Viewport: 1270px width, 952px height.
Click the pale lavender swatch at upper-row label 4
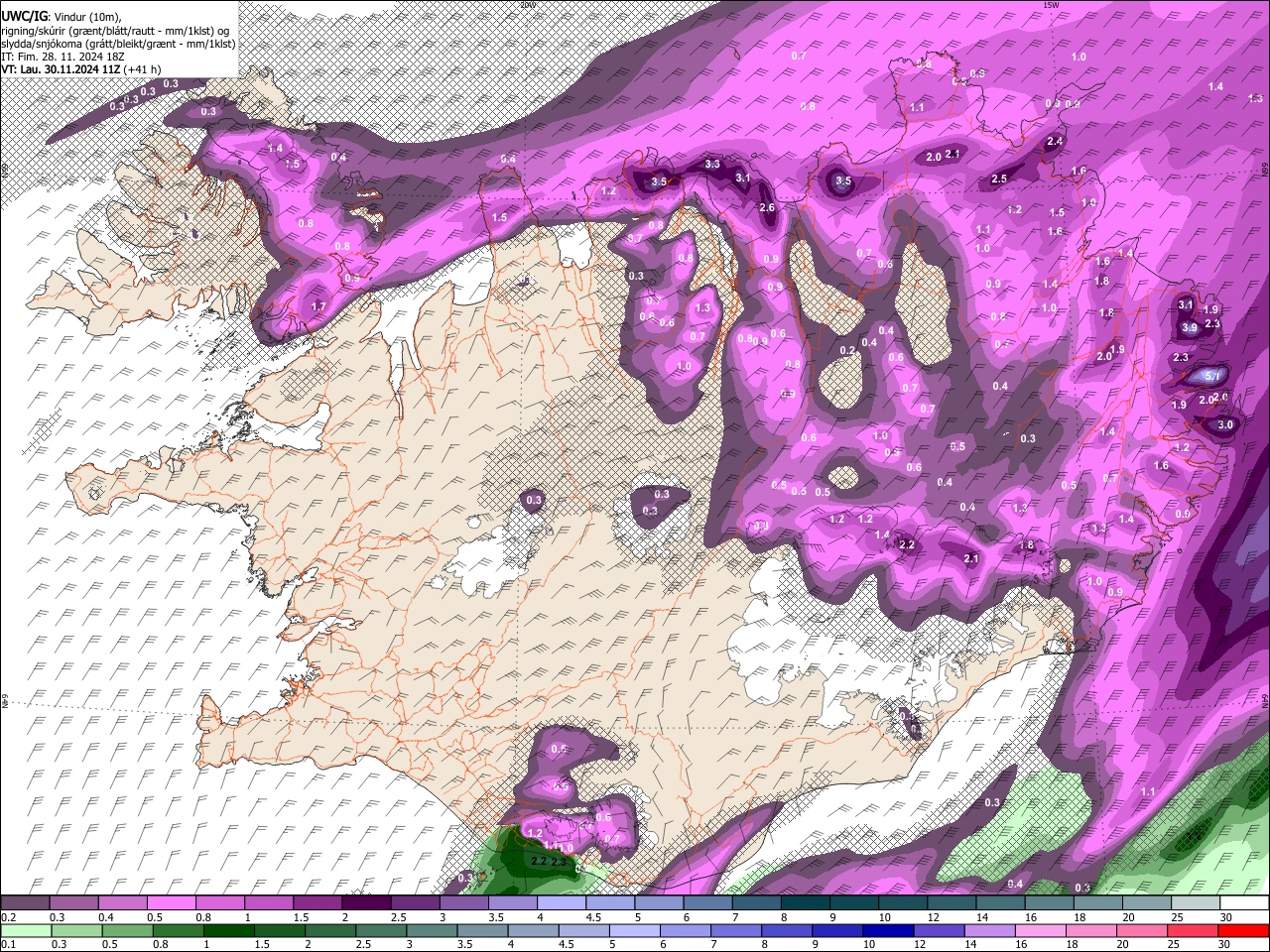coord(561,902)
